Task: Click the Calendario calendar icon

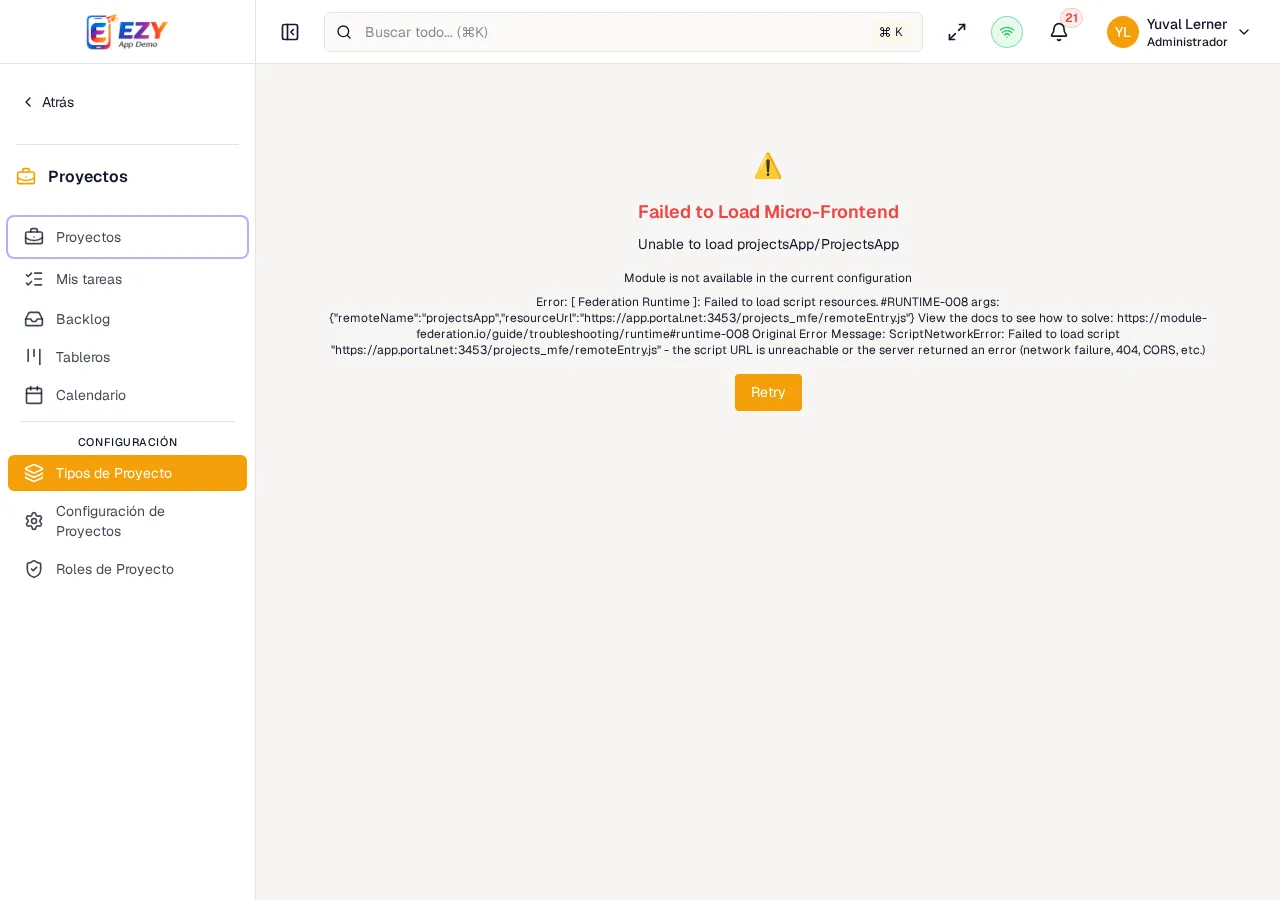Action: [34, 395]
